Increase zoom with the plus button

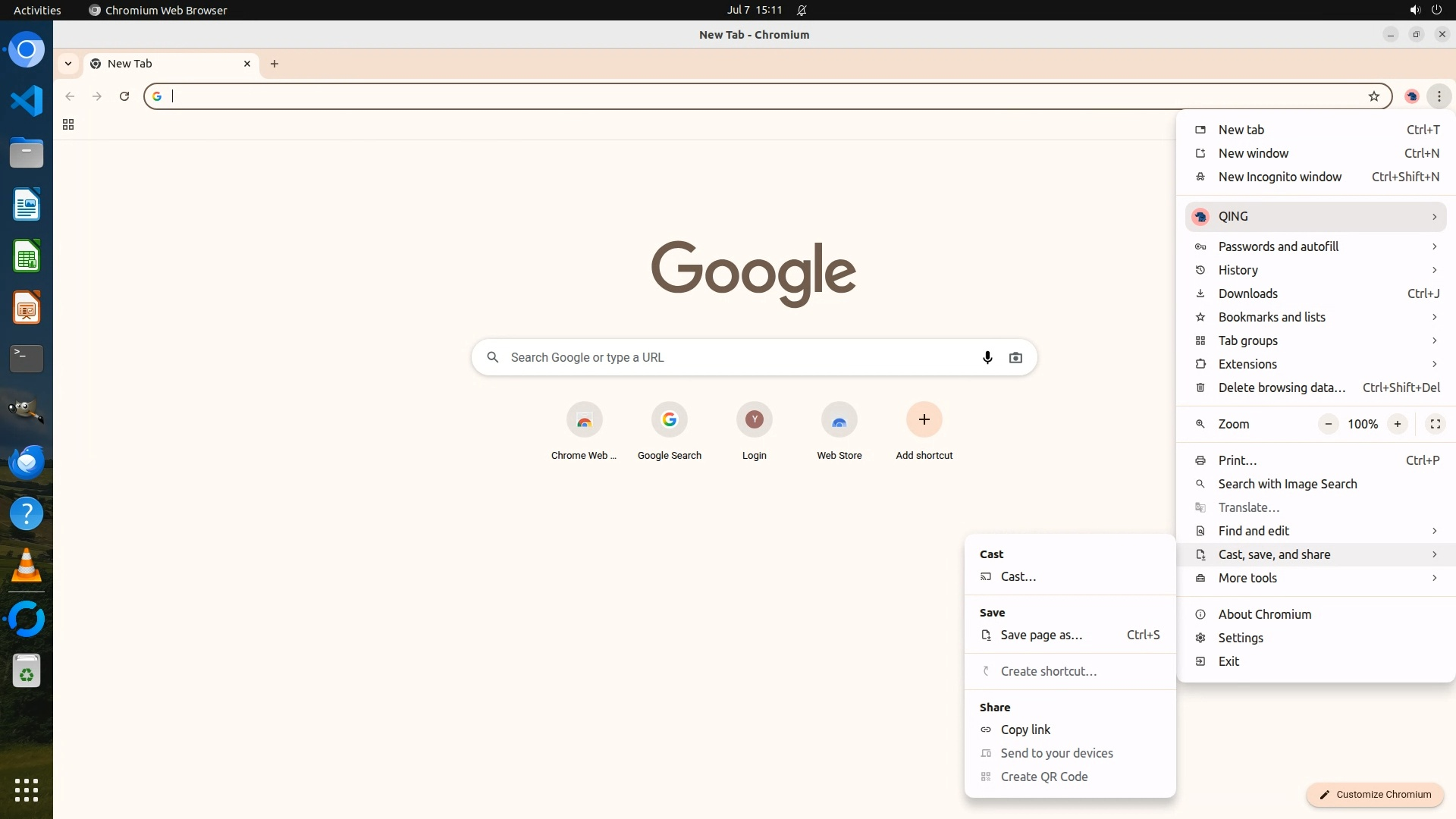(1397, 424)
